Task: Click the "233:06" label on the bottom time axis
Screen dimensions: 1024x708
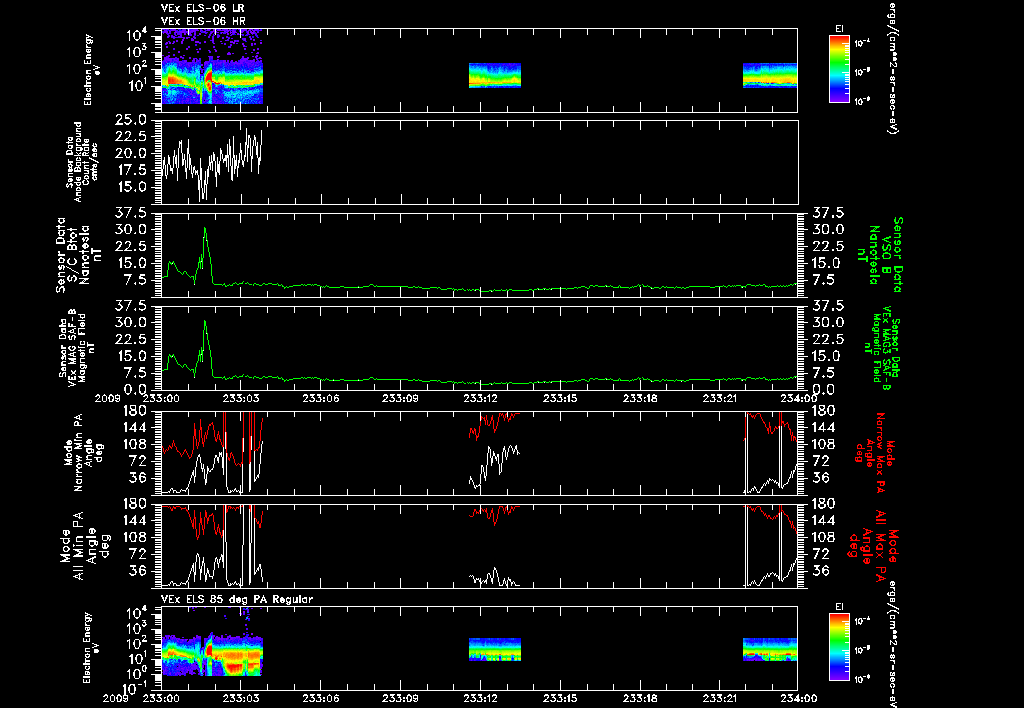Action: point(321,698)
